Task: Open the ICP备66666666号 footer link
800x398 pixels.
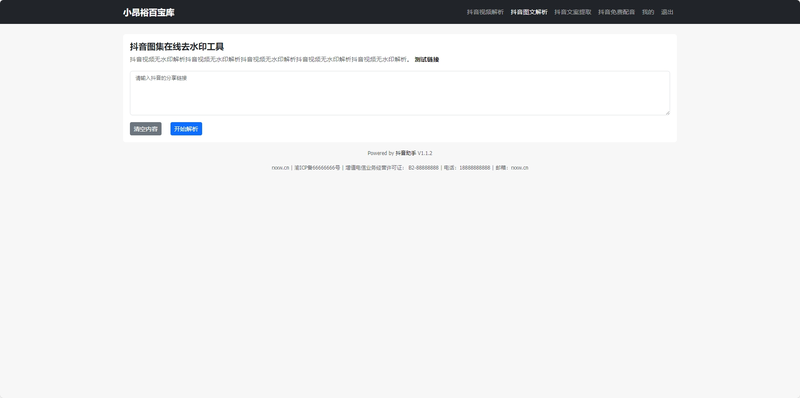Action: [317, 168]
